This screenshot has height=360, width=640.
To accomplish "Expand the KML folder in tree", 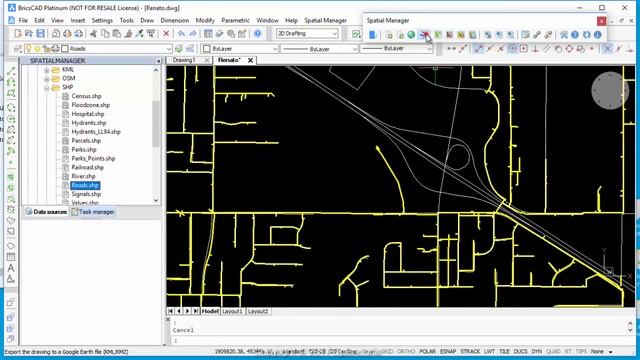I will (47, 70).
